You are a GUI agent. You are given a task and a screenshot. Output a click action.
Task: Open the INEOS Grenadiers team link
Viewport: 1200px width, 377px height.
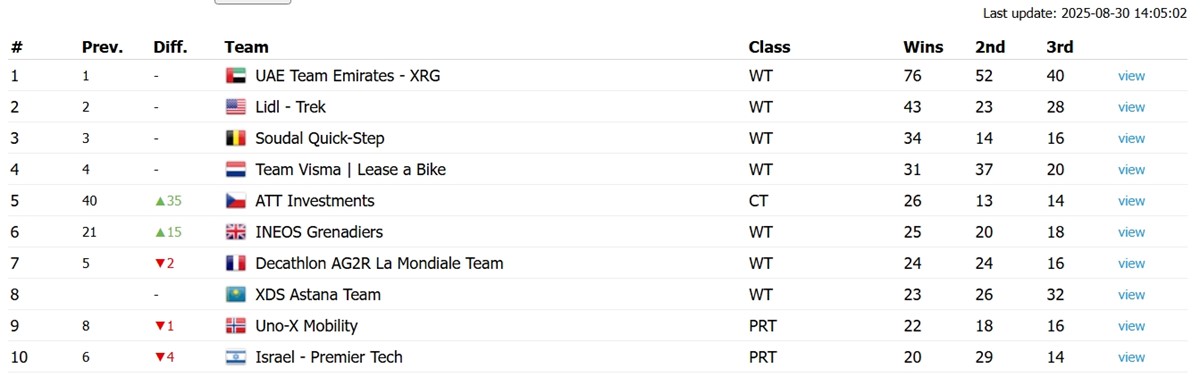tap(319, 232)
